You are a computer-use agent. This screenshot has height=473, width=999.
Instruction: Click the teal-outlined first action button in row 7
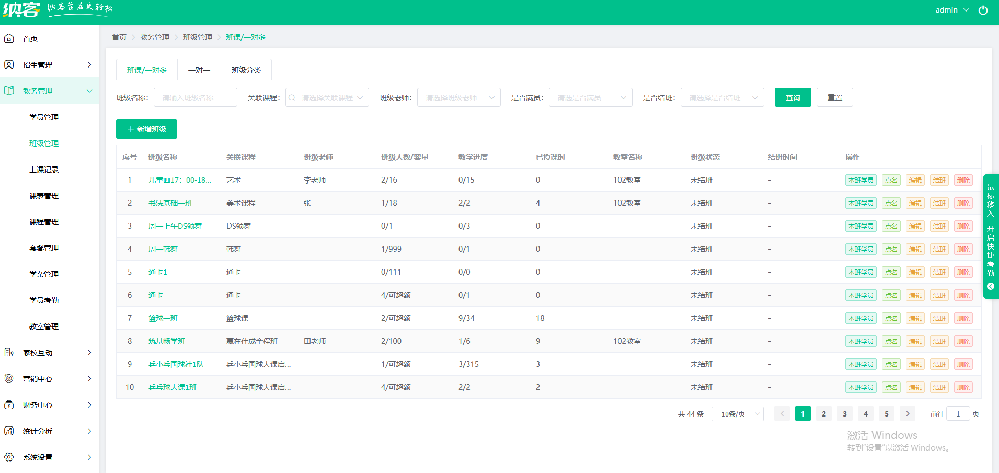pyautogui.click(x=861, y=318)
